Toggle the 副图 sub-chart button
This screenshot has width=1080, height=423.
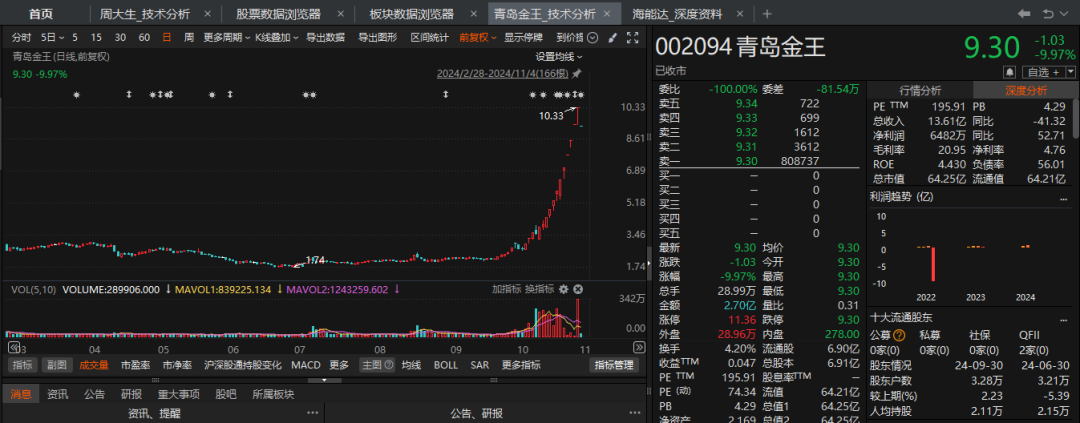pos(56,365)
